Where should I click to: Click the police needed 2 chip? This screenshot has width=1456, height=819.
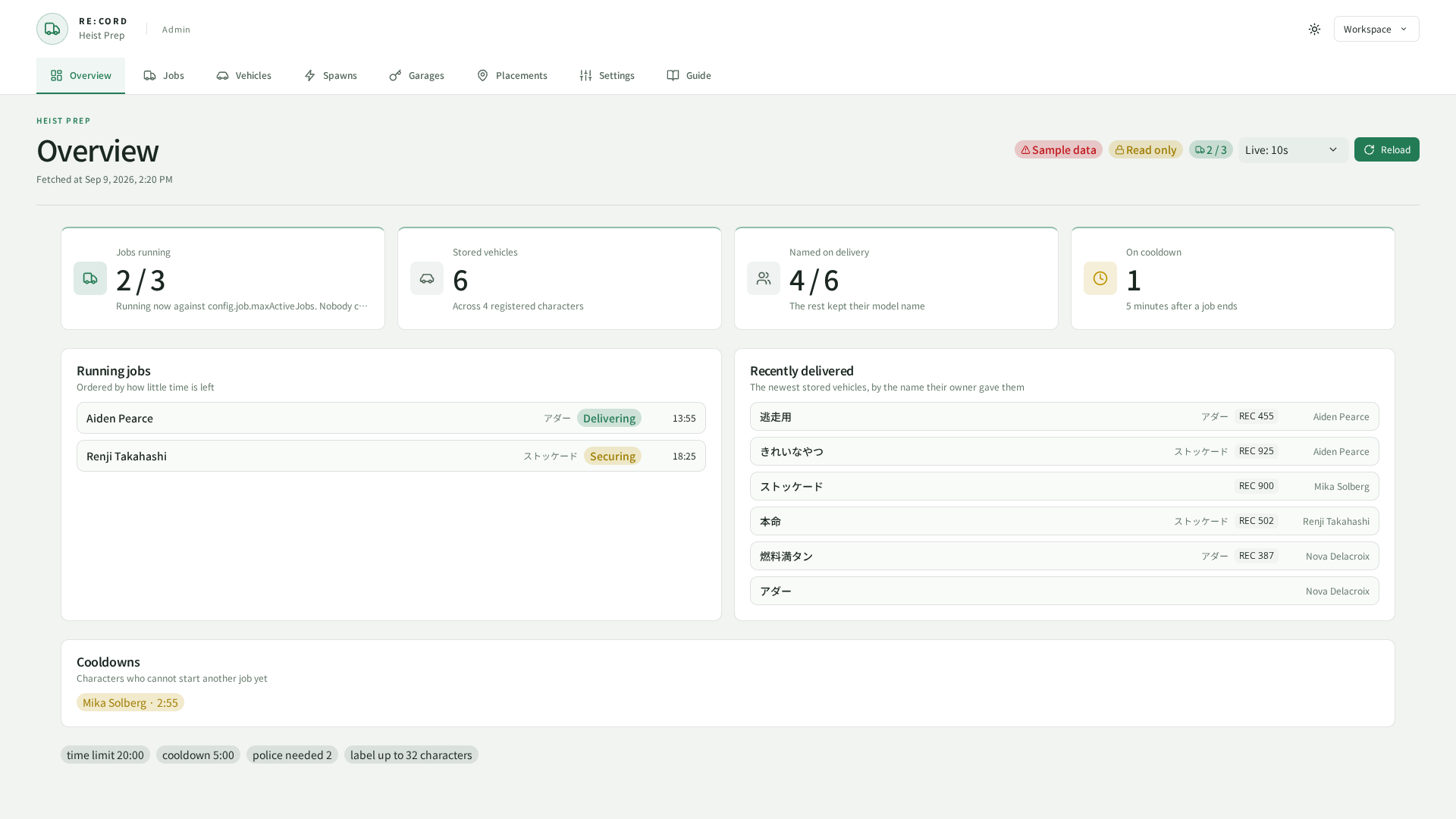coord(292,755)
